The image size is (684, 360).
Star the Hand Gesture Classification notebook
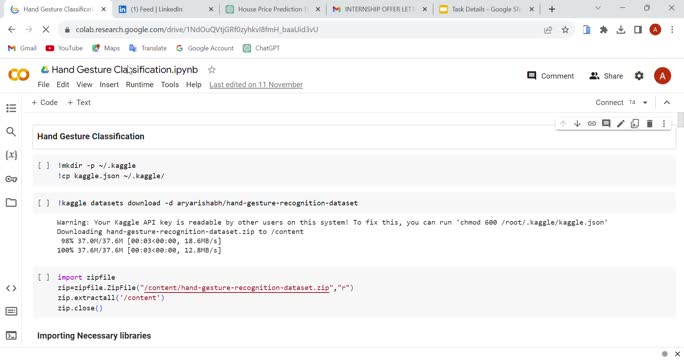tap(212, 70)
